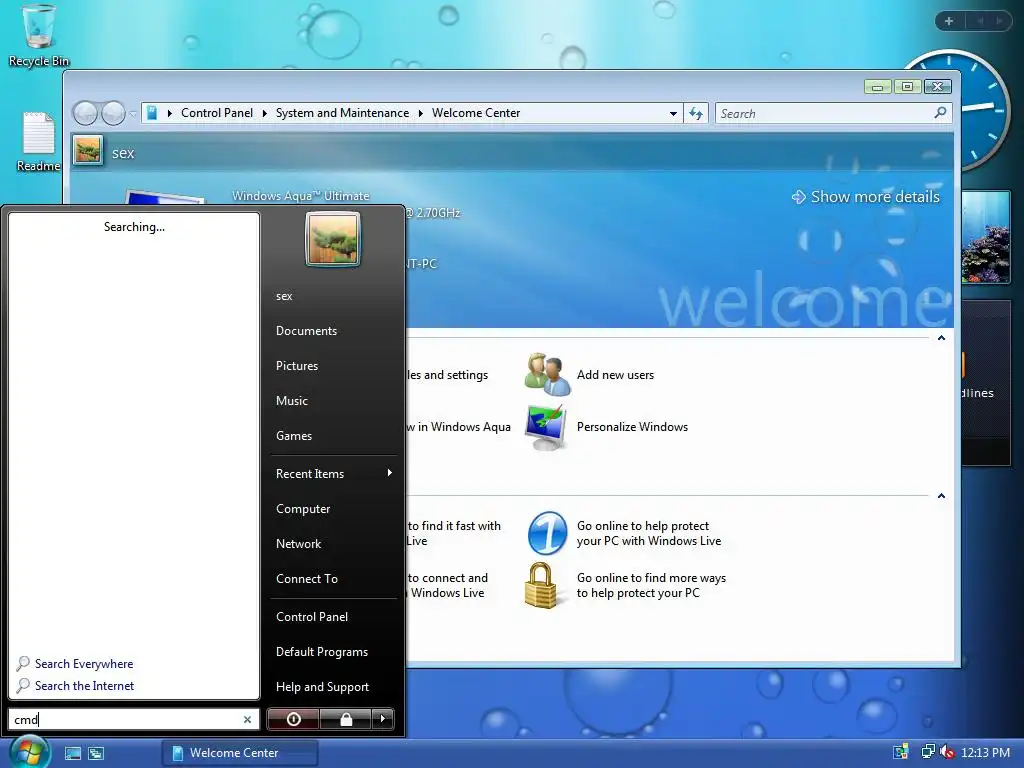Click the padlock icon for PC protection
The image size is (1024, 768).
click(541, 585)
